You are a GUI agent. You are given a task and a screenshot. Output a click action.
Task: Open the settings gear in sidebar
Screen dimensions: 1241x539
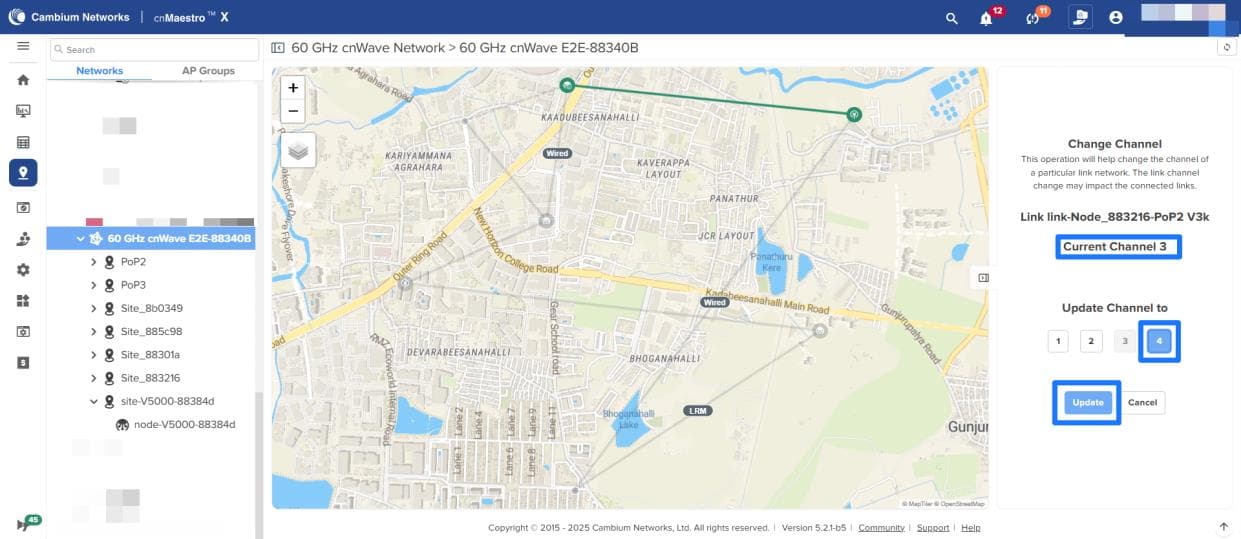point(23,270)
